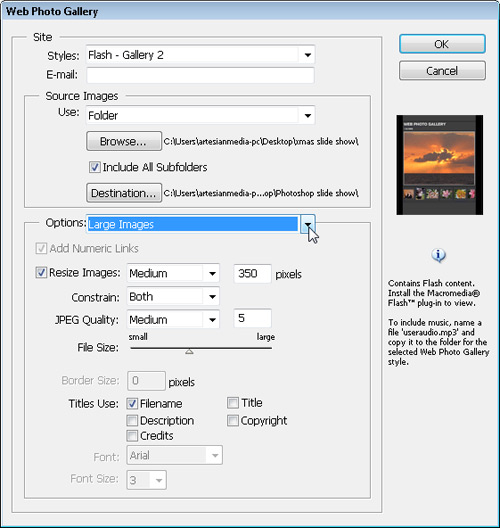Click the JPEG quality value field
Viewport: 500px width, 528px height.
[253, 318]
